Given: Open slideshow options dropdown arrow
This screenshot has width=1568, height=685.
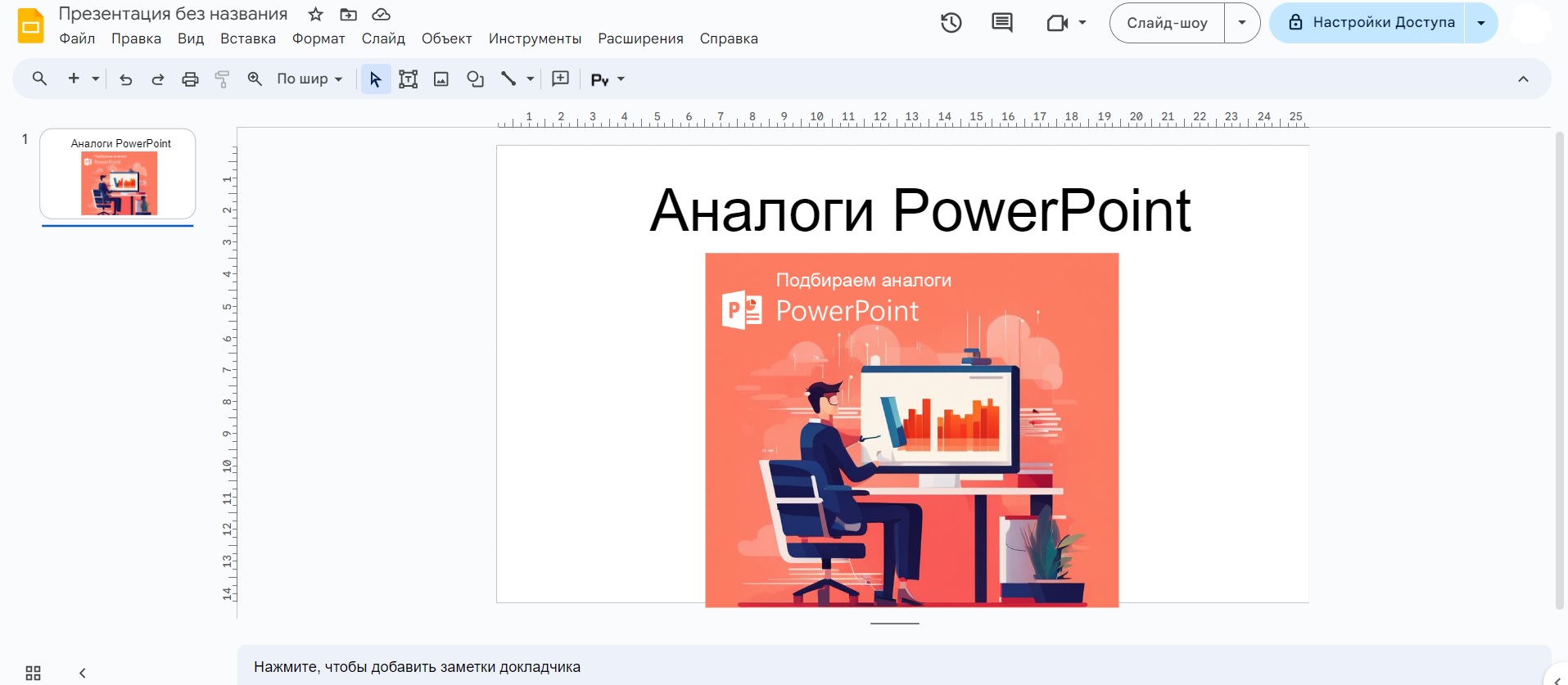Looking at the screenshot, I should pyautogui.click(x=1242, y=23).
